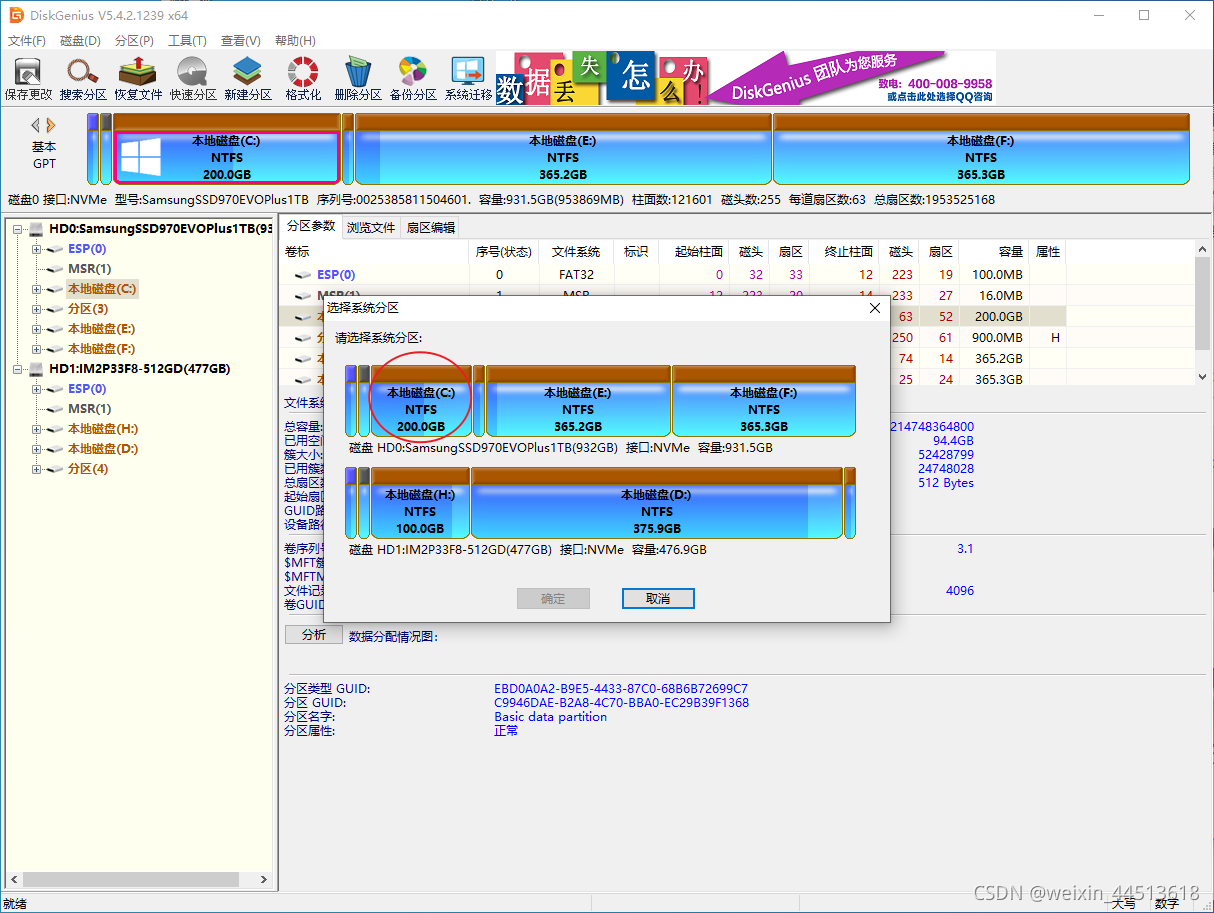Click the 确定 confirm button in dialog
The height and width of the screenshot is (913, 1214).
point(553,598)
